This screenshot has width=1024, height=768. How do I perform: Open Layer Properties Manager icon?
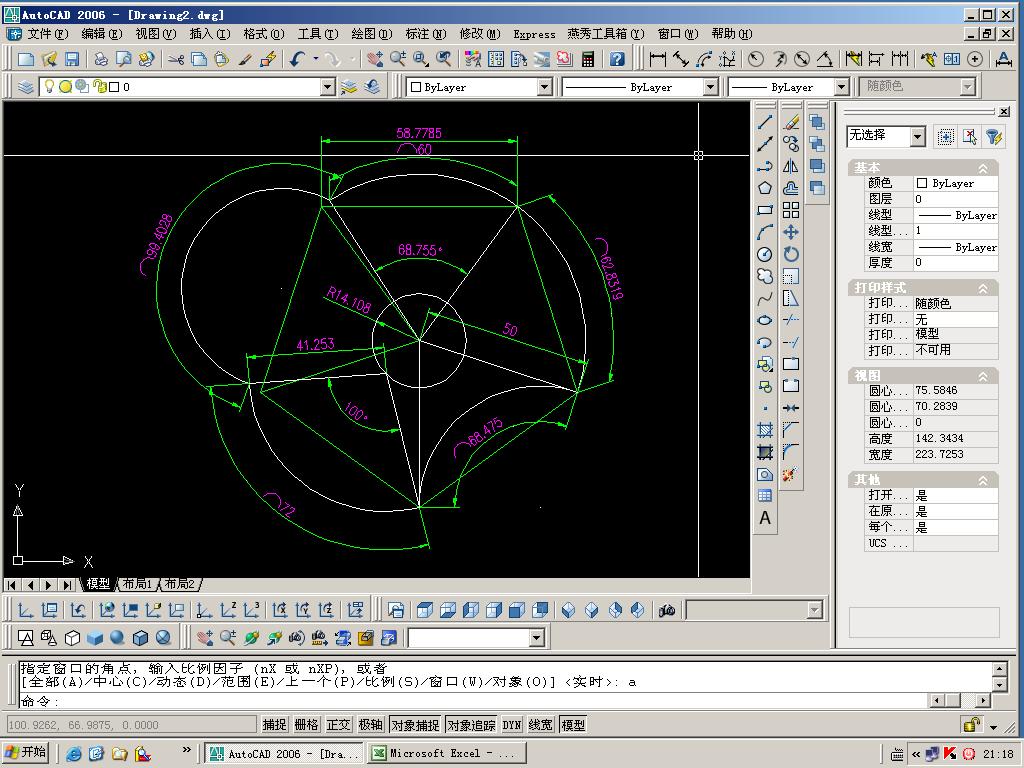coord(25,86)
